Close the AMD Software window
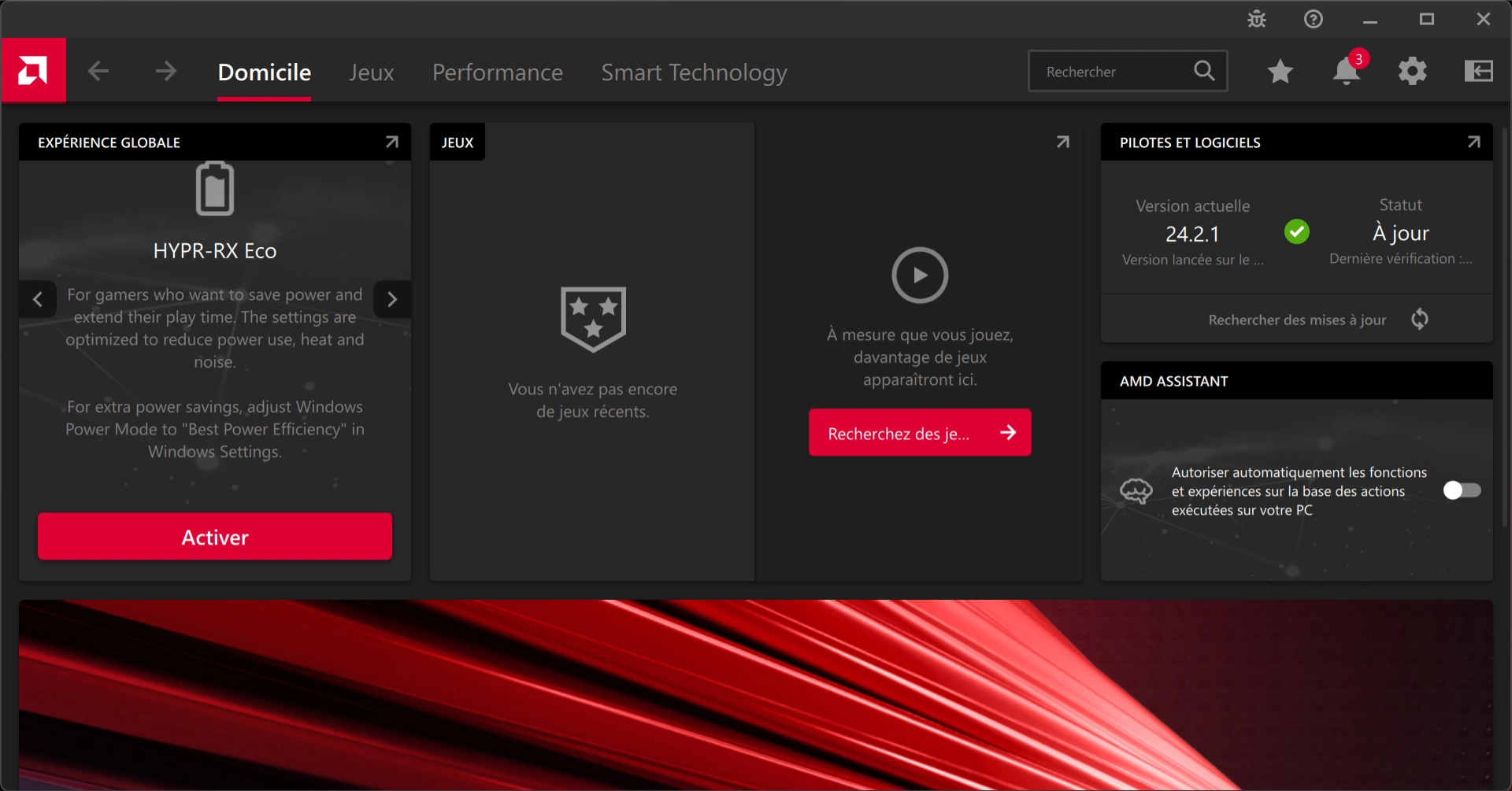The image size is (1512, 791). (x=1484, y=19)
